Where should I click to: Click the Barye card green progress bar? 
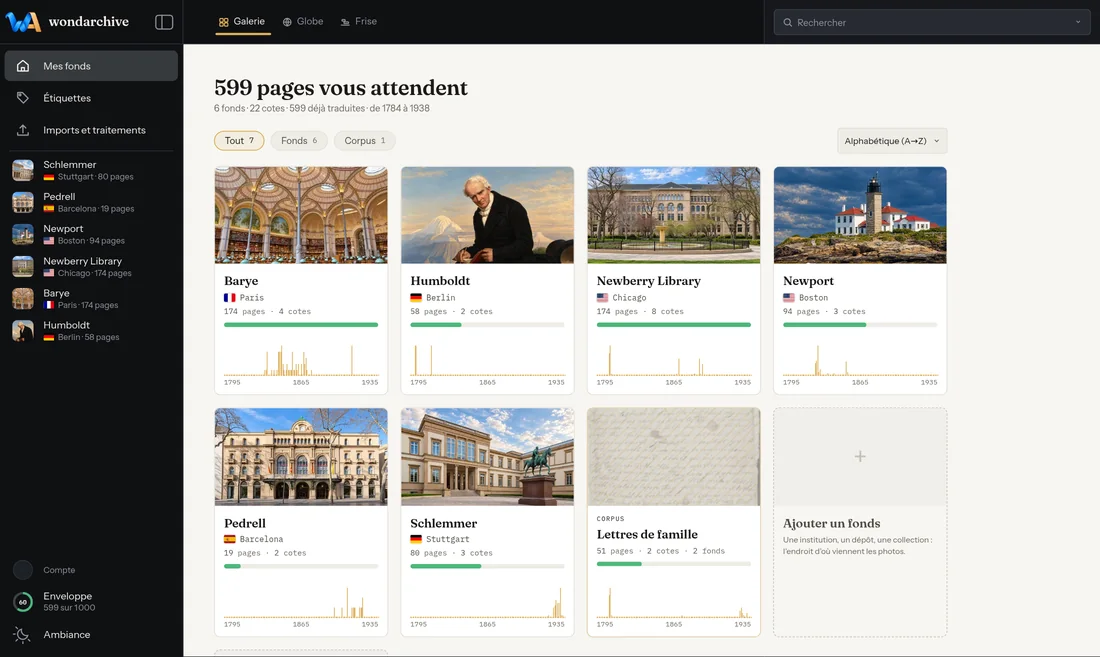301,325
